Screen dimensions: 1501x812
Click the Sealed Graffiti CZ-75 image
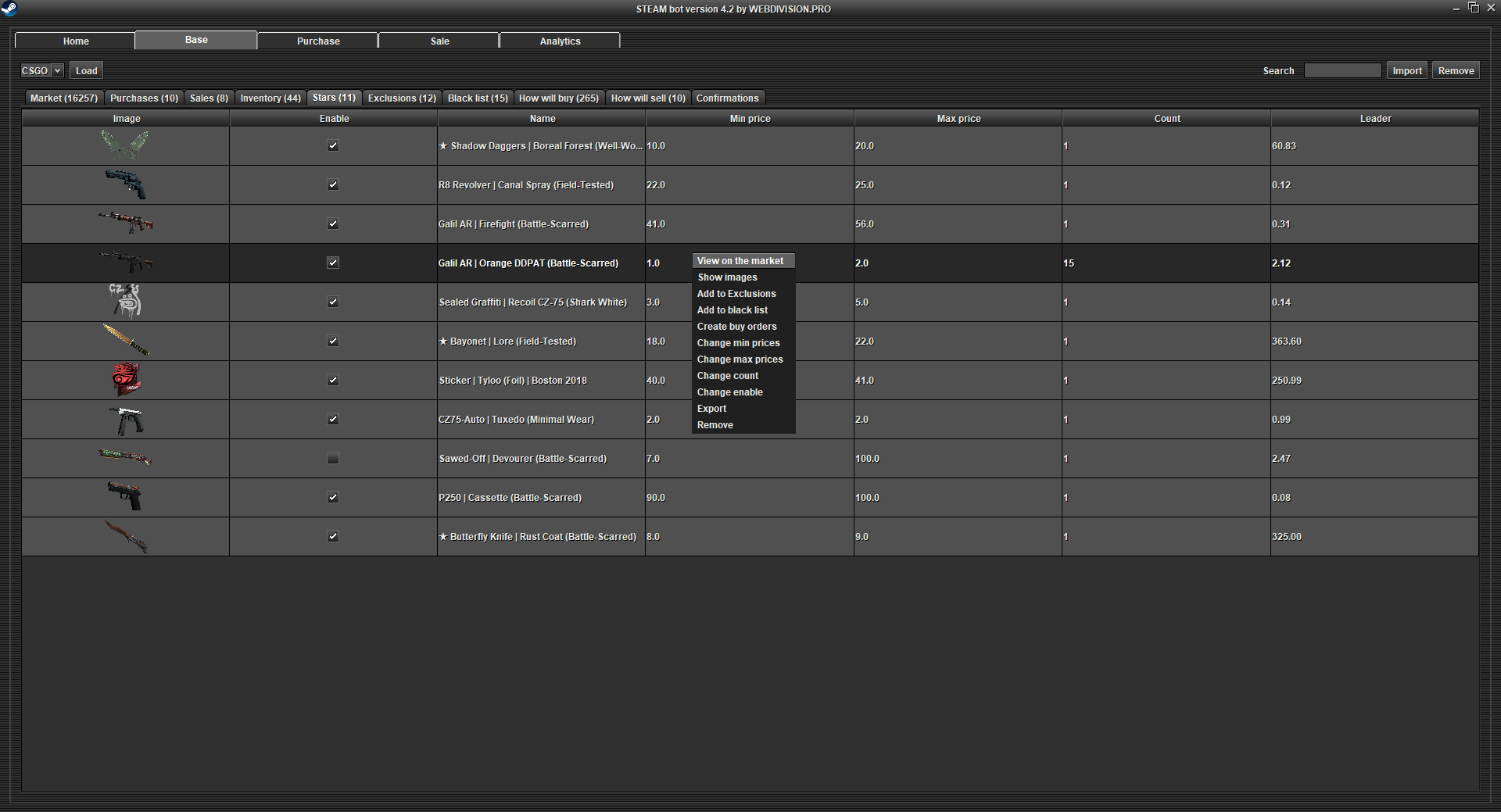(x=125, y=302)
